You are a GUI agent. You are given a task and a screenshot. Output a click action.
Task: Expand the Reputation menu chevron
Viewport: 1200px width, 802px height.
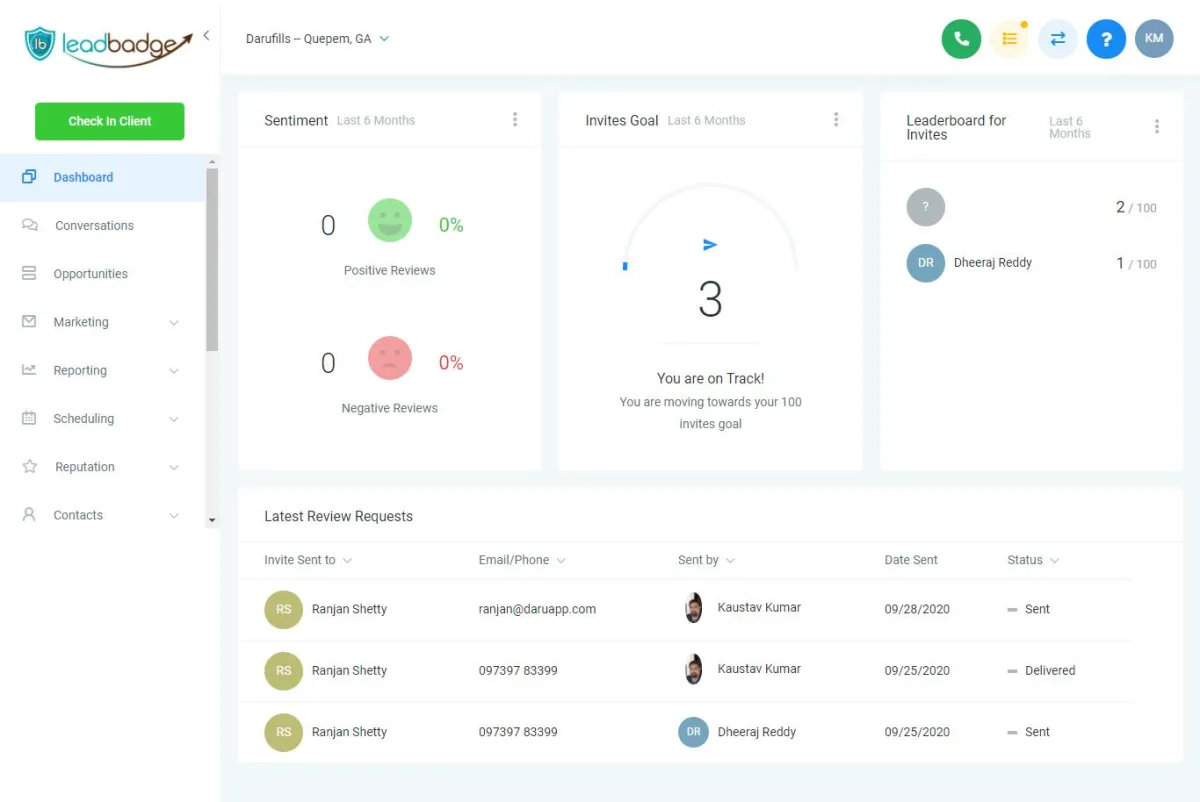(x=174, y=468)
